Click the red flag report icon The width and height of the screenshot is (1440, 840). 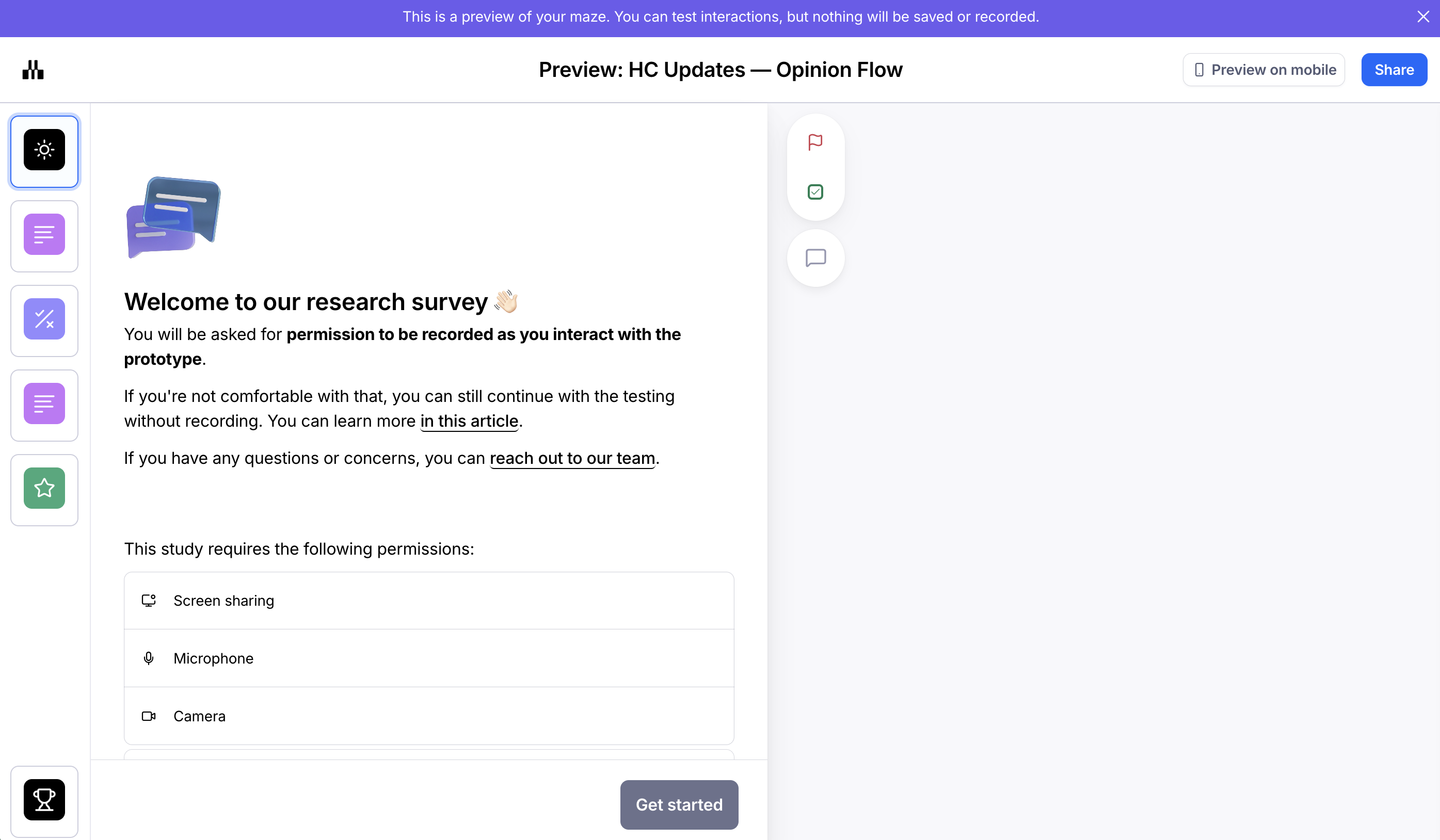click(x=815, y=142)
